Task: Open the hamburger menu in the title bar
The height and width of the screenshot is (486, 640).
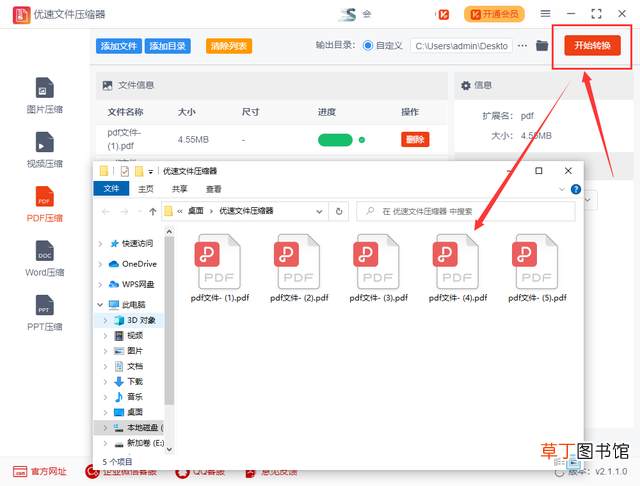Action: click(545, 14)
